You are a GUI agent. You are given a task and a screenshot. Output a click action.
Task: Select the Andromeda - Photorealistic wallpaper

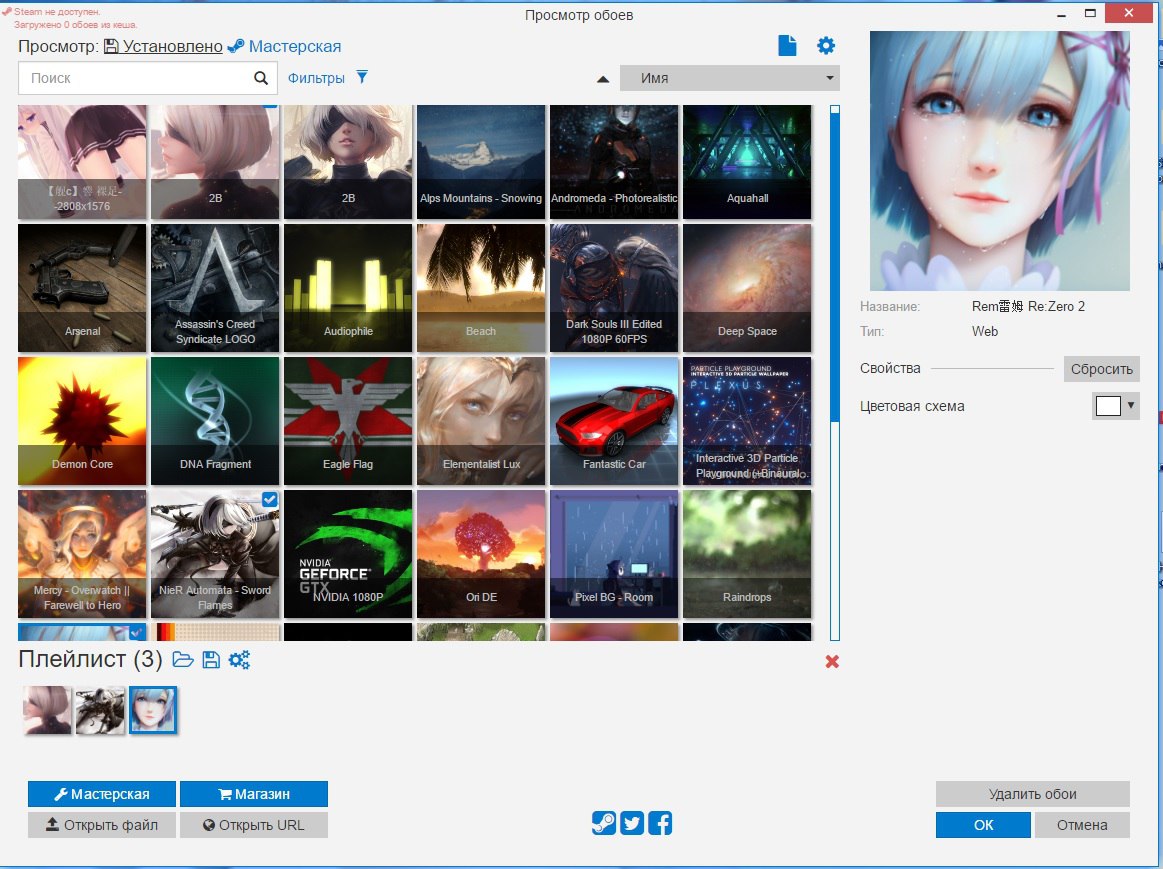[x=614, y=162]
